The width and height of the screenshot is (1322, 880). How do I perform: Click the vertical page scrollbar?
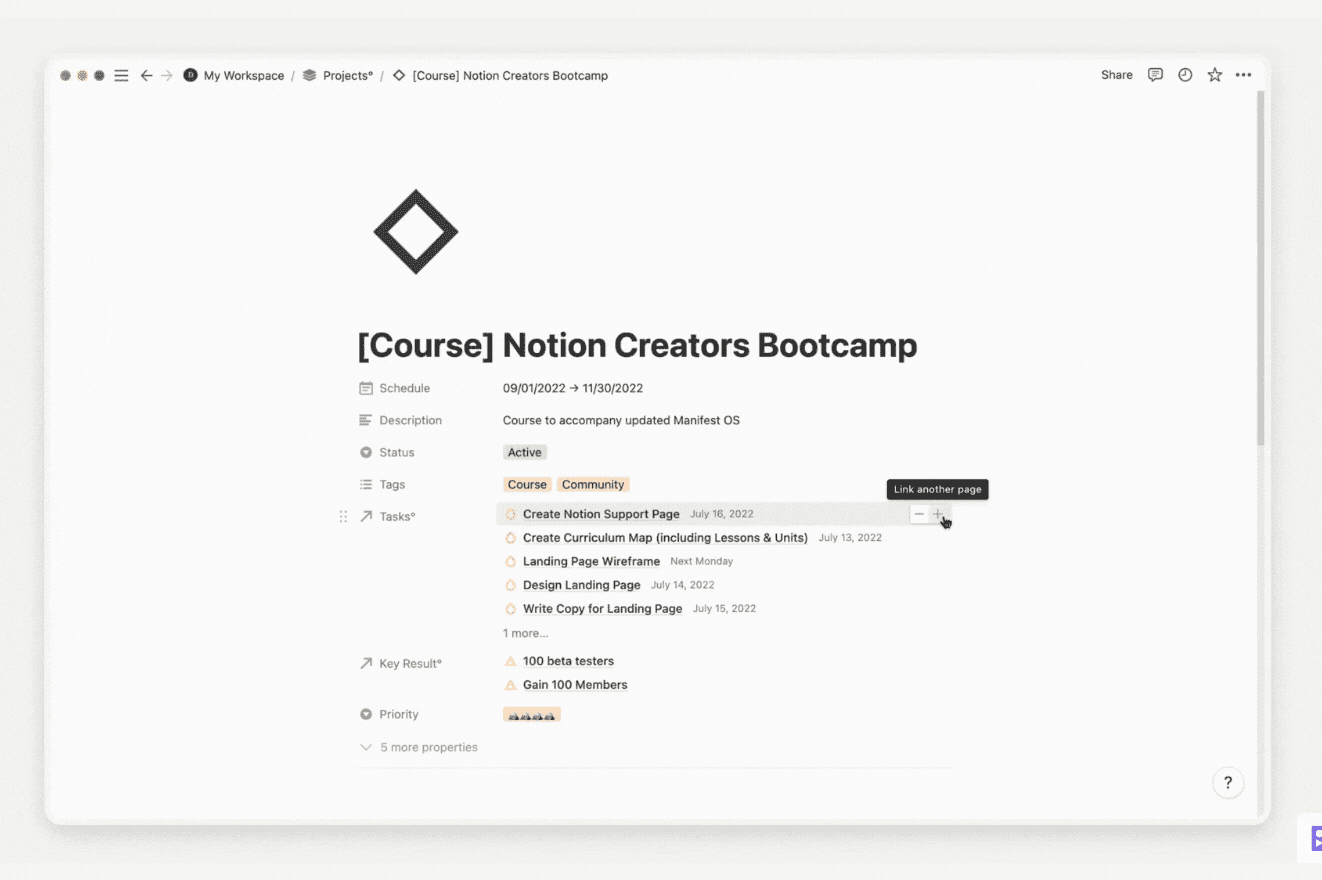point(1260,268)
